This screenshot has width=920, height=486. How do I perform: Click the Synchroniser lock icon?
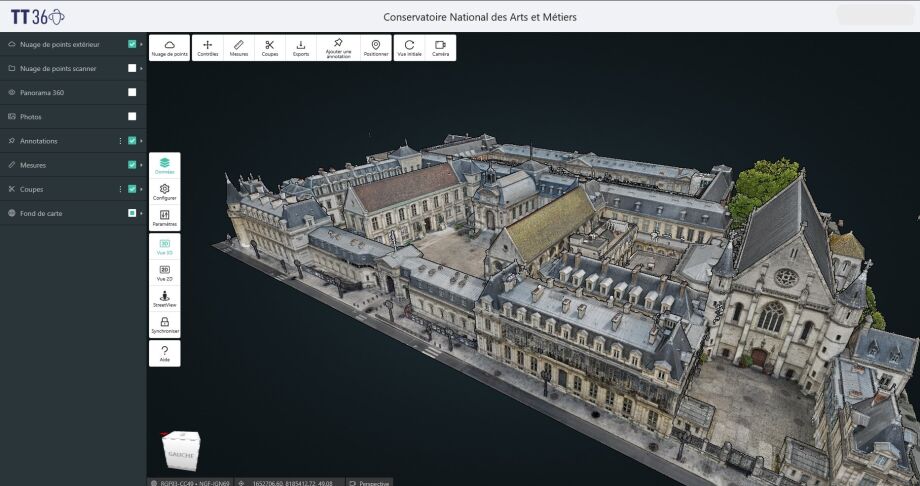(164, 324)
